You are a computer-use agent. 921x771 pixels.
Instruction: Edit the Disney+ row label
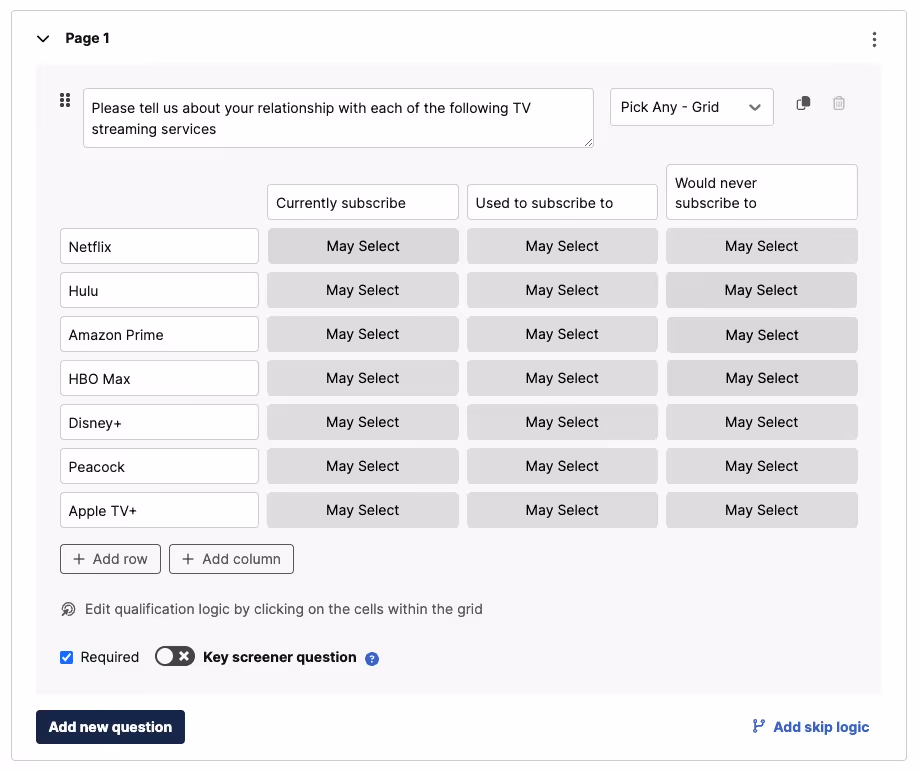[x=159, y=422]
